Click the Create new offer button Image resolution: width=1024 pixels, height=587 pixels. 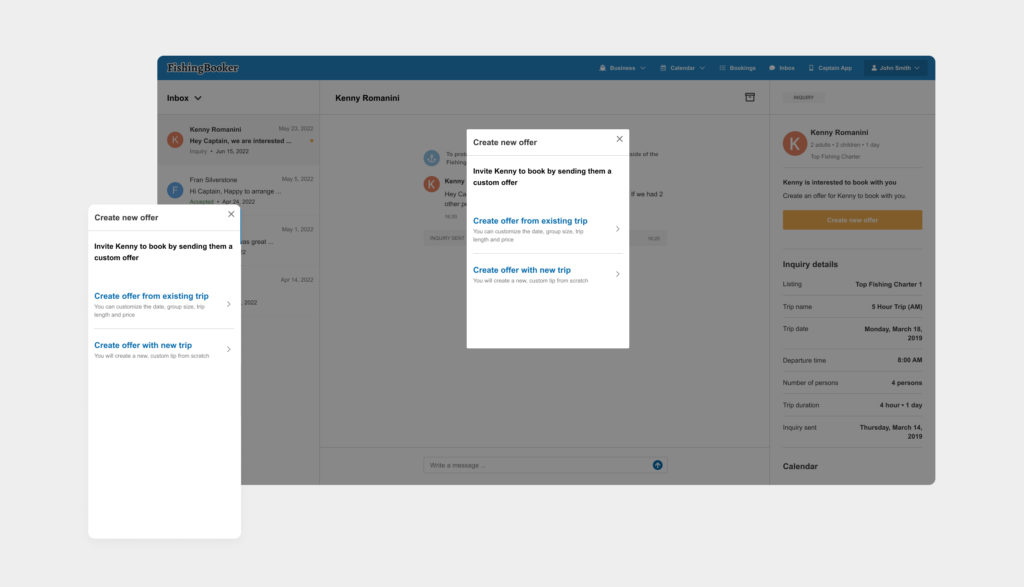[x=852, y=219]
